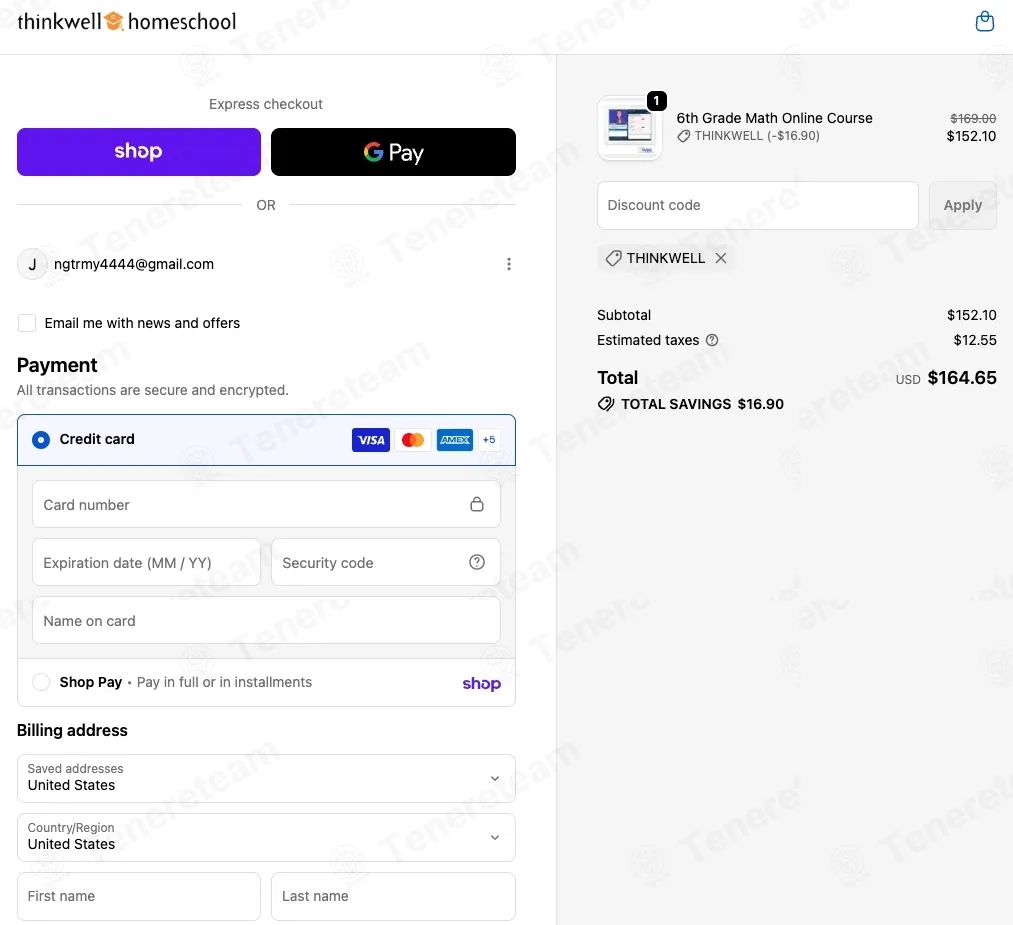Pay with the purple Shop express button
The image size is (1013, 925).
[139, 152]
